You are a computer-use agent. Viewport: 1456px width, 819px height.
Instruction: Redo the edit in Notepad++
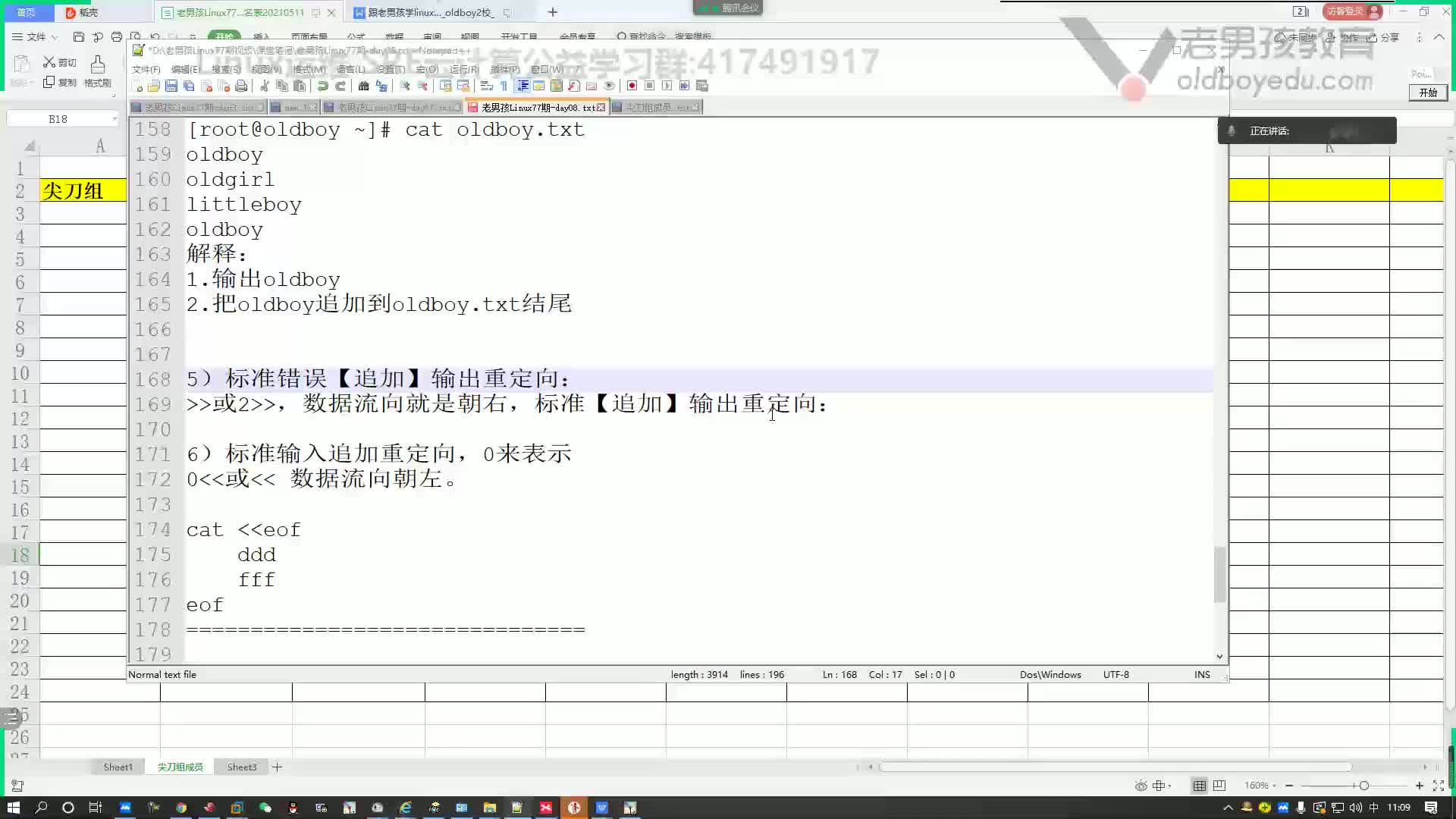click(x=340, y=86)
